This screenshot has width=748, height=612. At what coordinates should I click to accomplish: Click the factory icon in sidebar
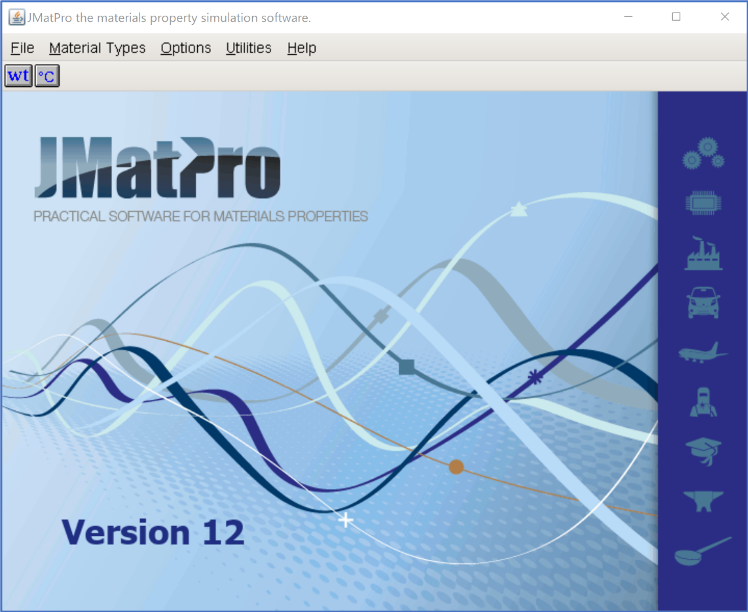(x=703, y=253)
